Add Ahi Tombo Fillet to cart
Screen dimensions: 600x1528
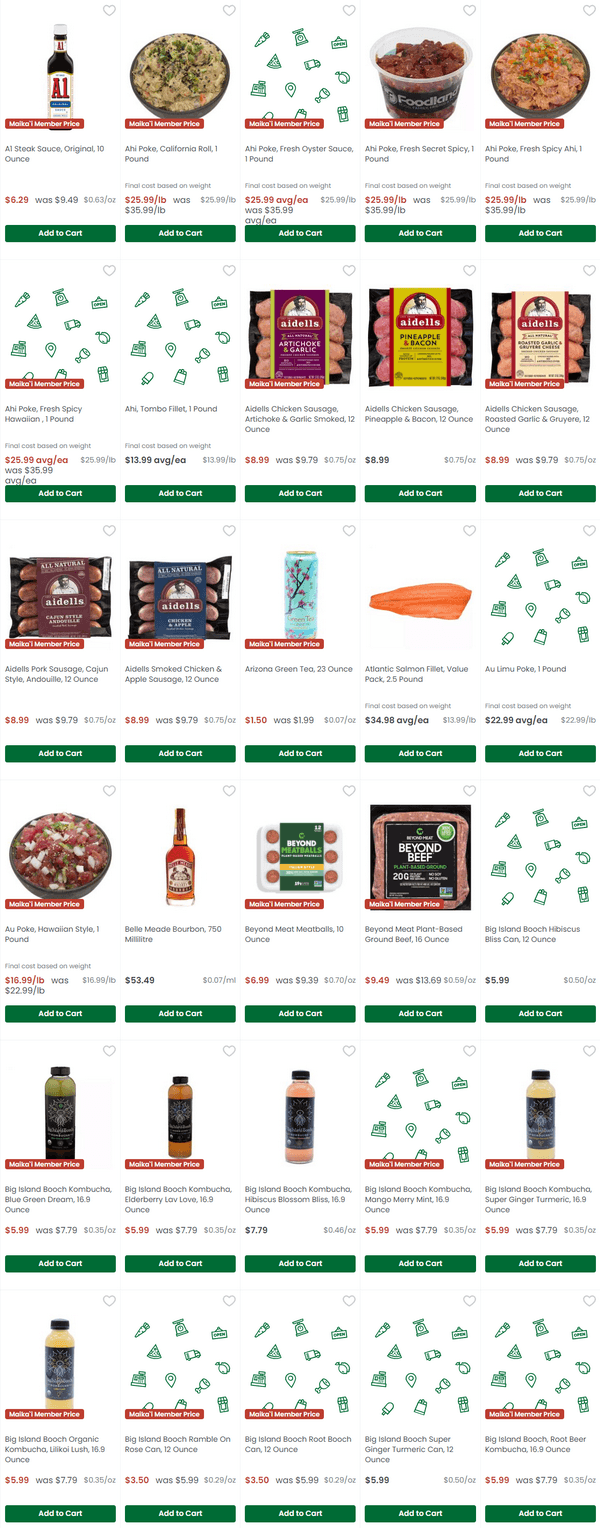180,493
